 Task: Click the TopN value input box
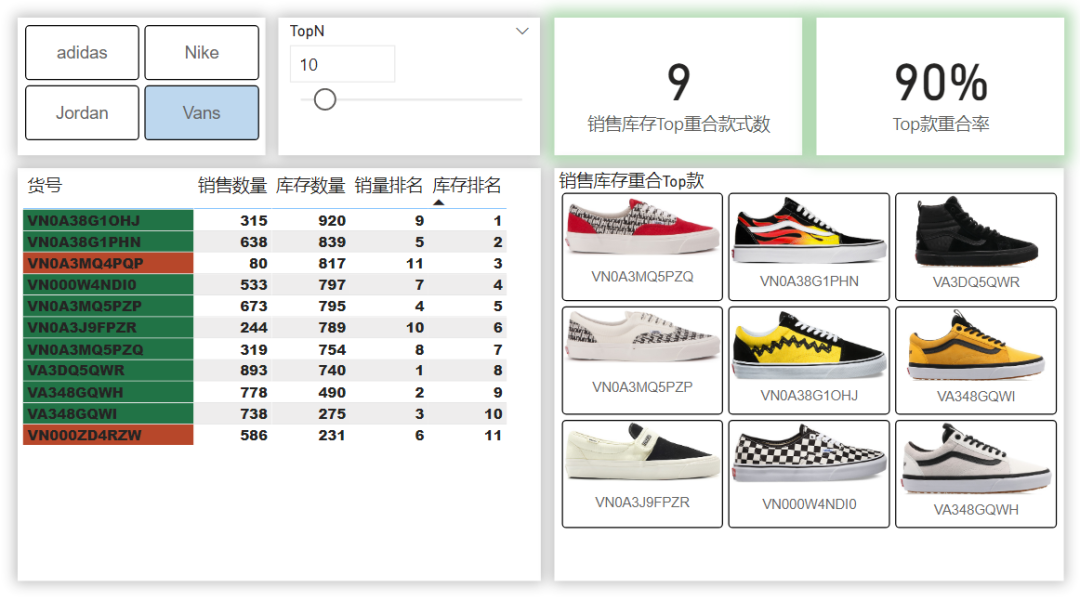point(342,64)
